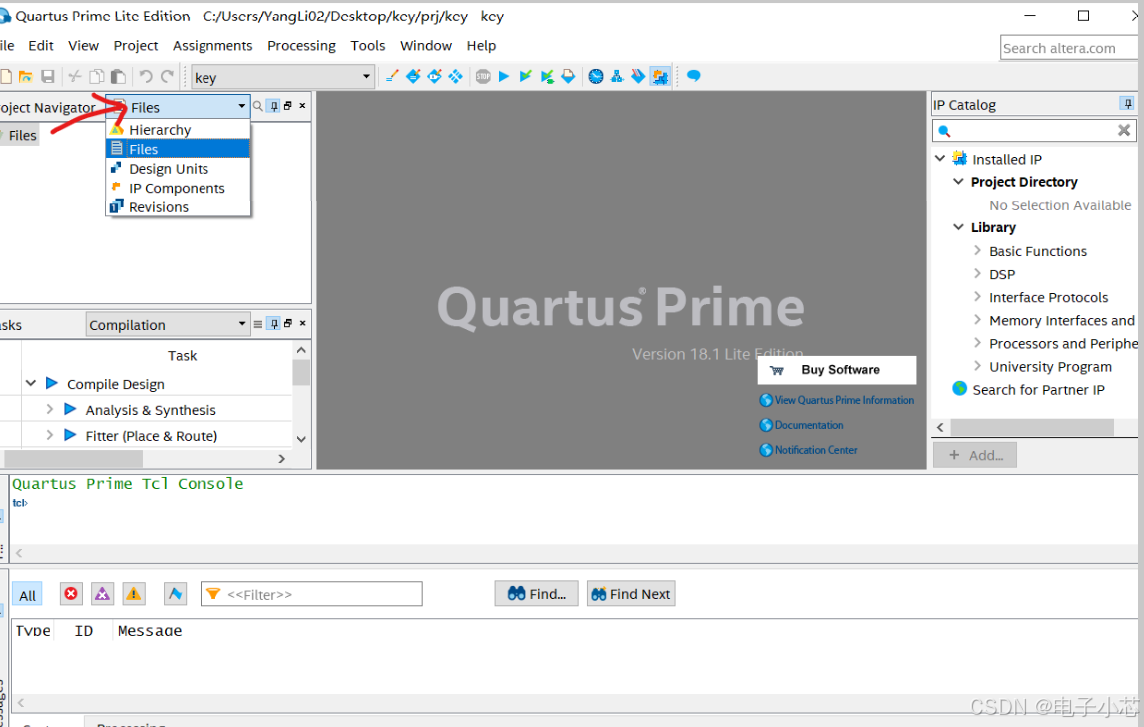The width and height of the screenshot is (1144, 727).
Task: Click the Cut scissors toolbar icon
Action: pyautogui.click(x=74, y=77)
